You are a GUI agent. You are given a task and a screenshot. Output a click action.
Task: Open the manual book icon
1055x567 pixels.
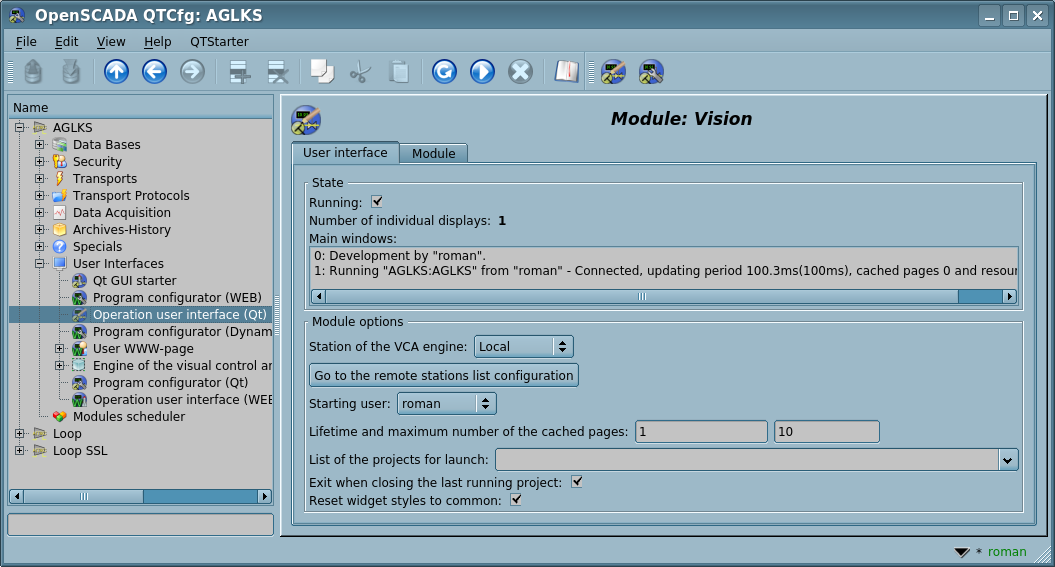click(567, 71)
